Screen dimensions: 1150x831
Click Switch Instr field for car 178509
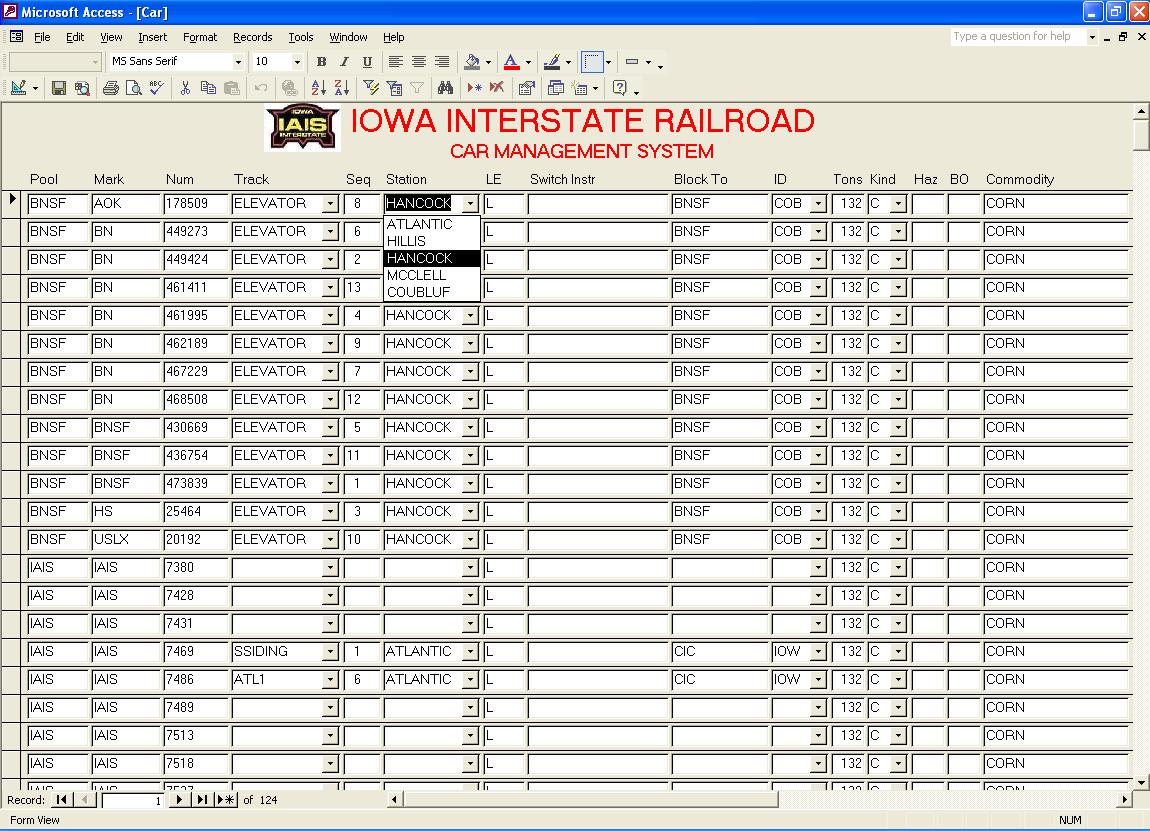pyautogui.click(x=596, y=204)
